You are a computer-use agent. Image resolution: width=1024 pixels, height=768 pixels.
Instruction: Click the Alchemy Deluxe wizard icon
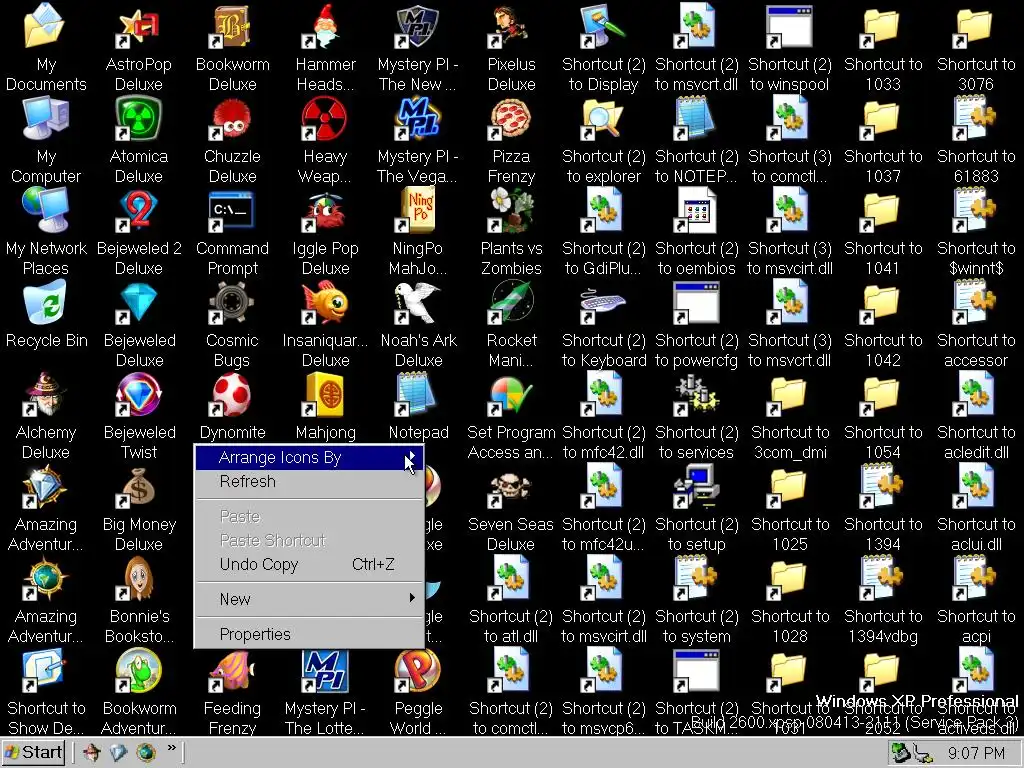(46, 394)
